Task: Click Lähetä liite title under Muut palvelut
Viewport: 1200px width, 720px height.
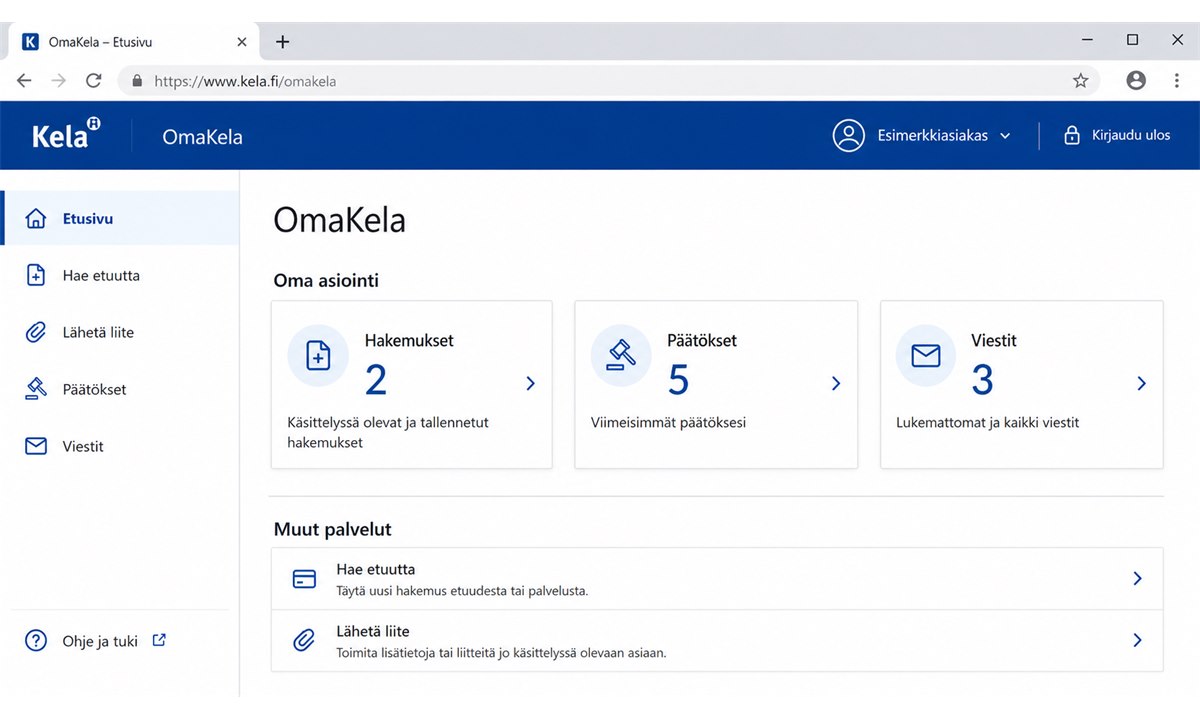Action: click(372, 631)
